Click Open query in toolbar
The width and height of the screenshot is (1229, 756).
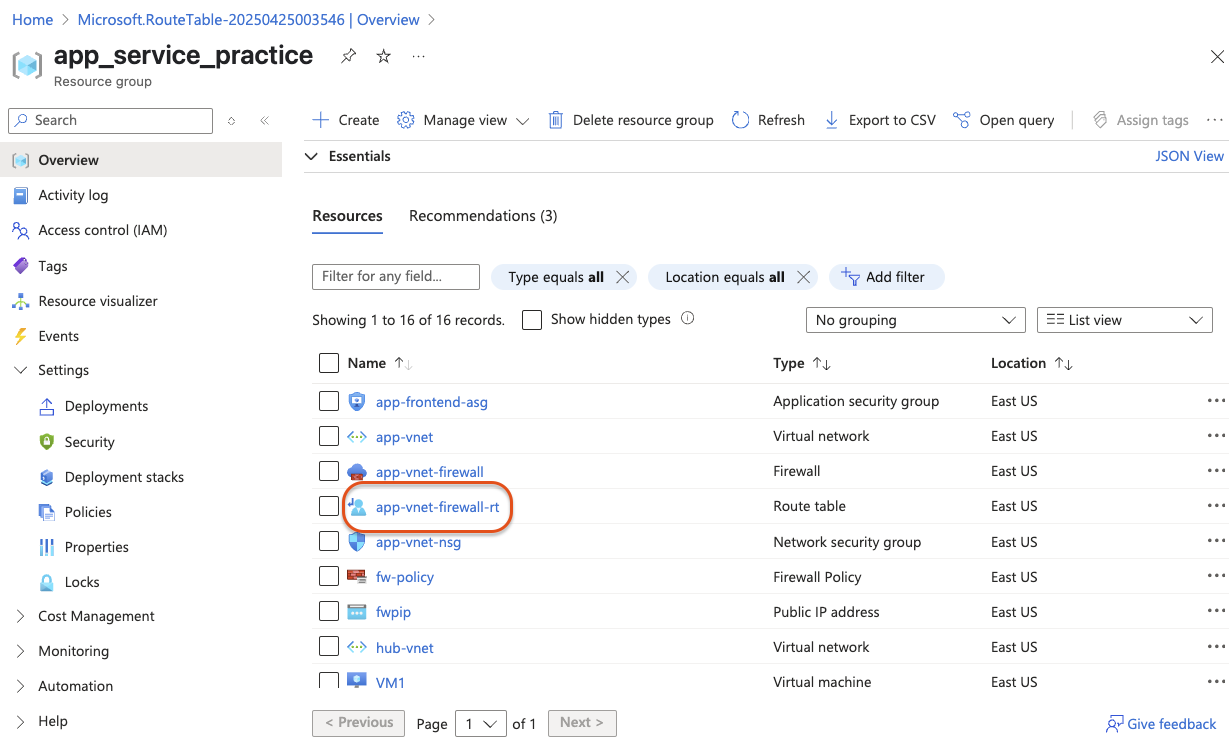point(1004,120)
